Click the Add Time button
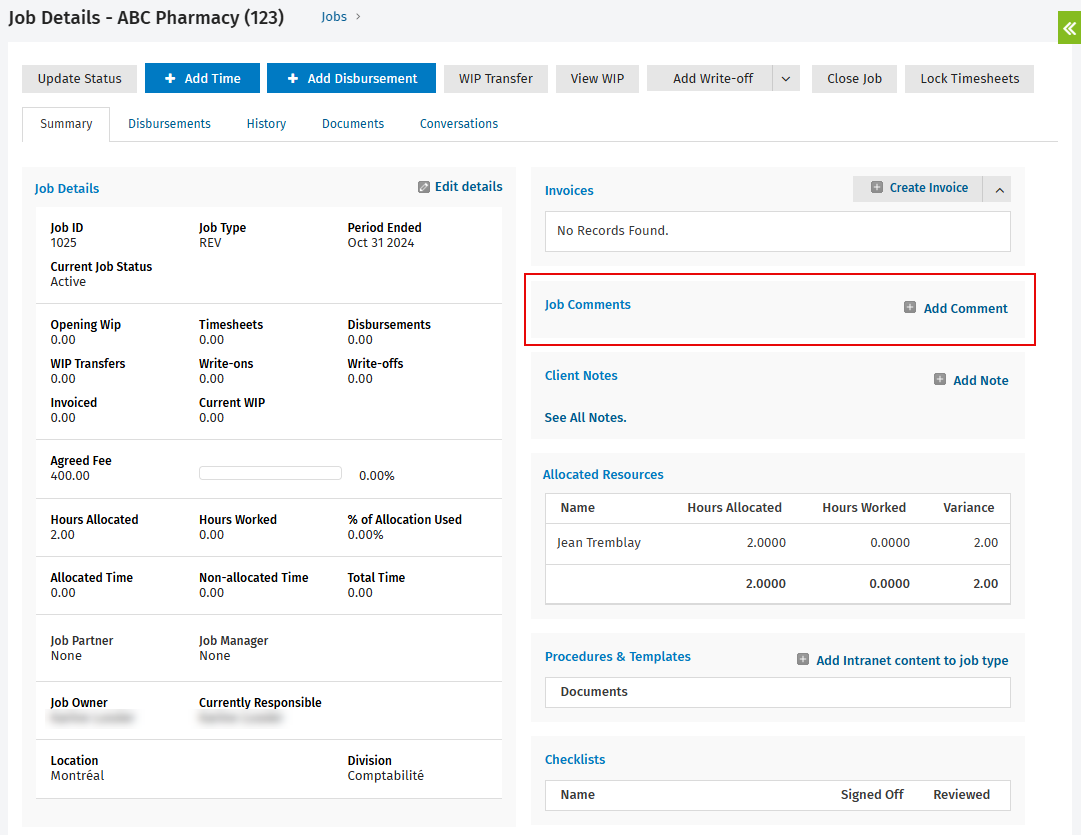The image size is (1081, 835). pos(202,78)
